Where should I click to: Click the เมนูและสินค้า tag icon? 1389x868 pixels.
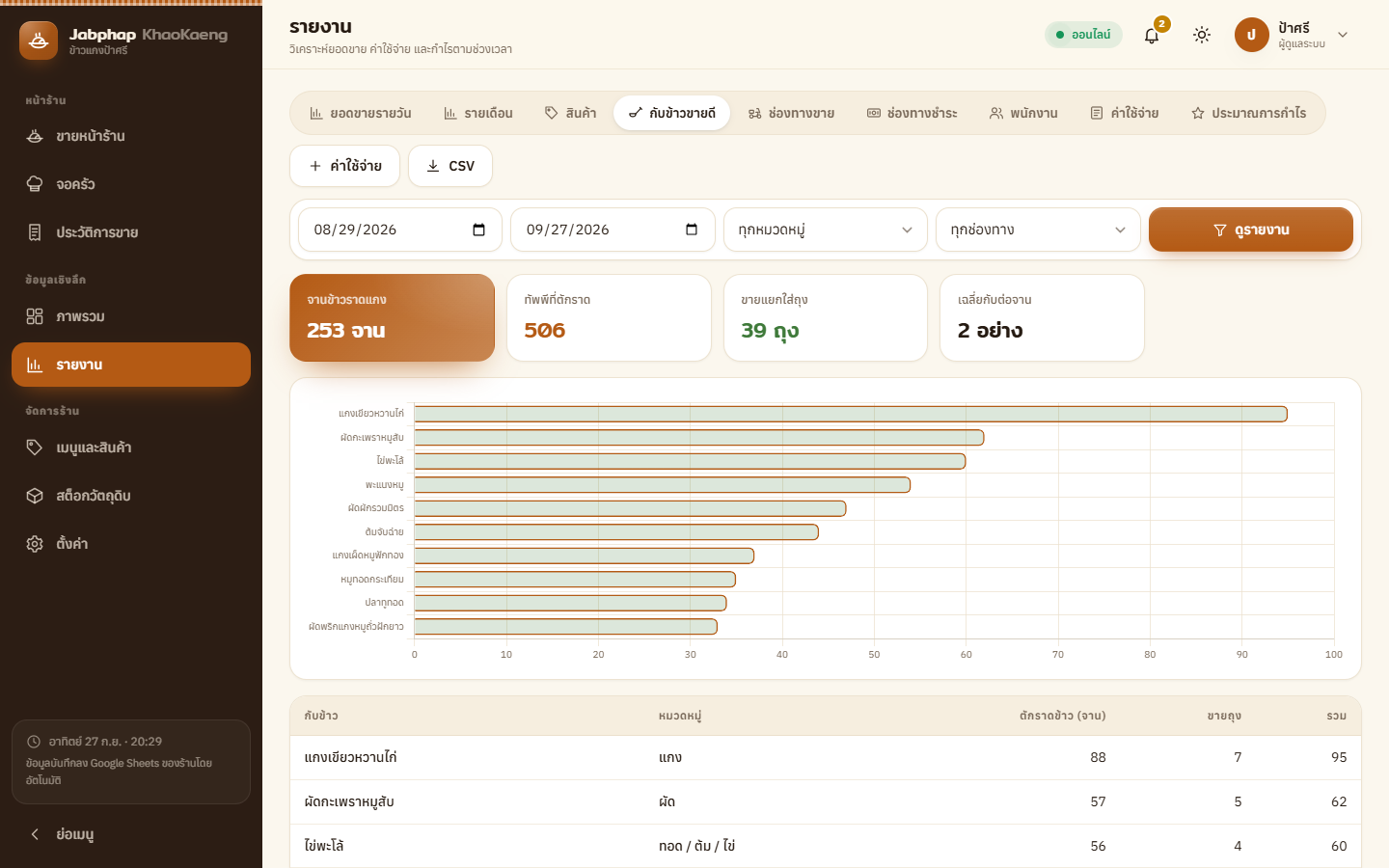(x=35, y=448)
